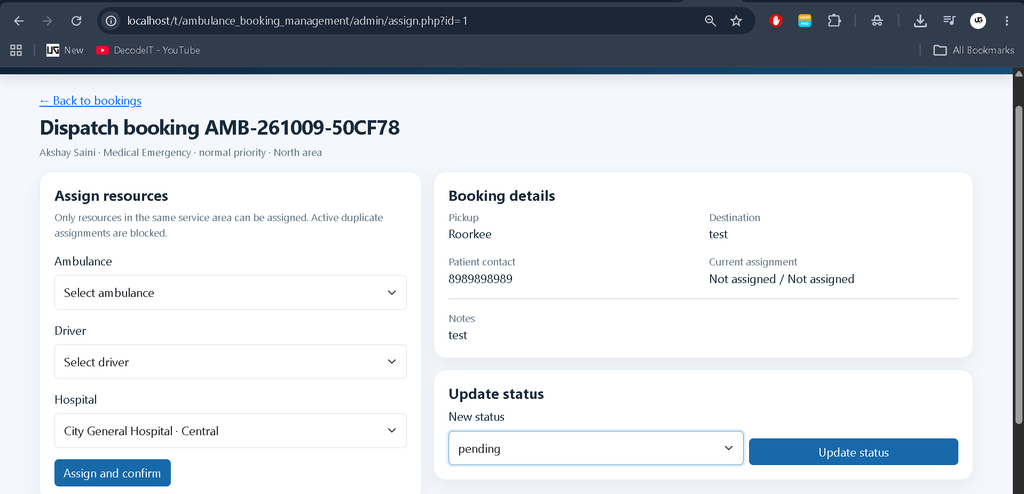The height and width of the screenshot is (494, 1024).
Task: View site information icon in address bar
Action: pyautogui.click(x=111, y=21)
